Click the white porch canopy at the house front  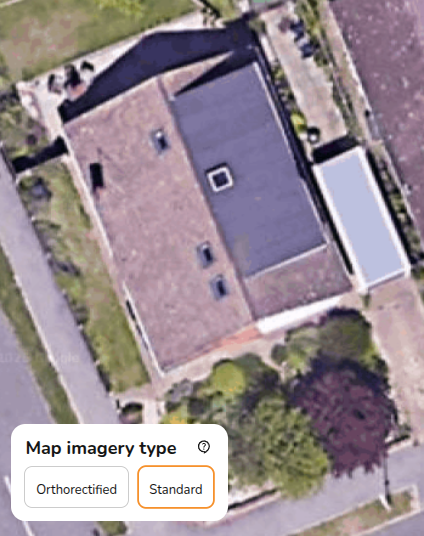[x=297, y=314]
